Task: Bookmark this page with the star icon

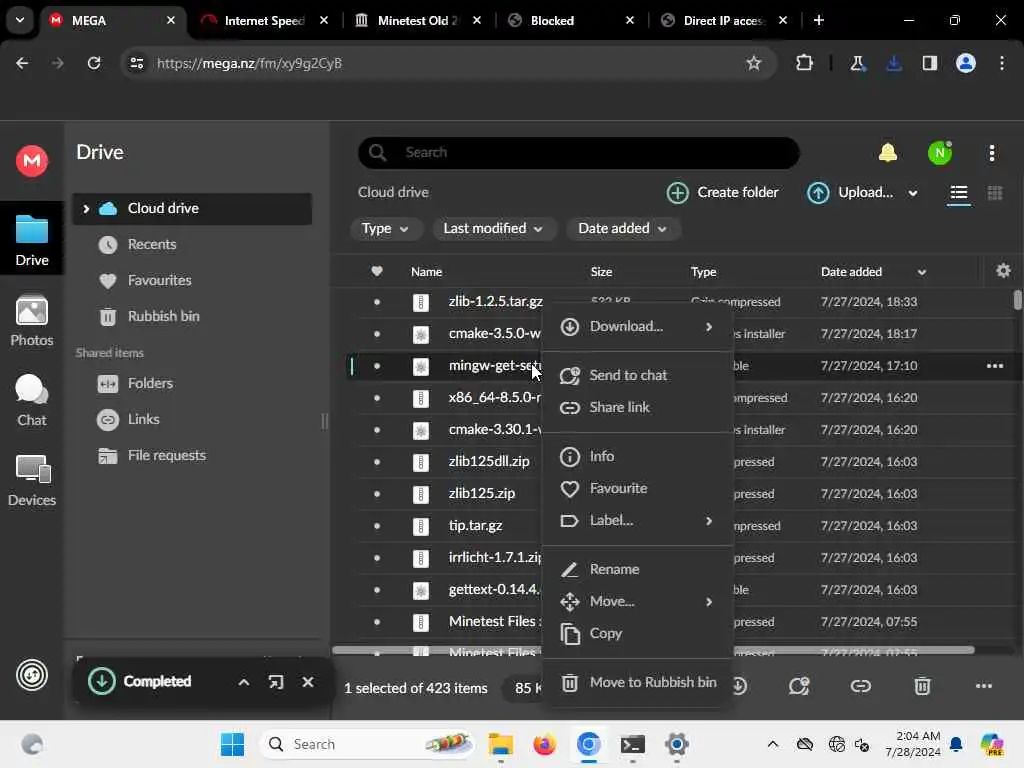Action: (754, 63)
